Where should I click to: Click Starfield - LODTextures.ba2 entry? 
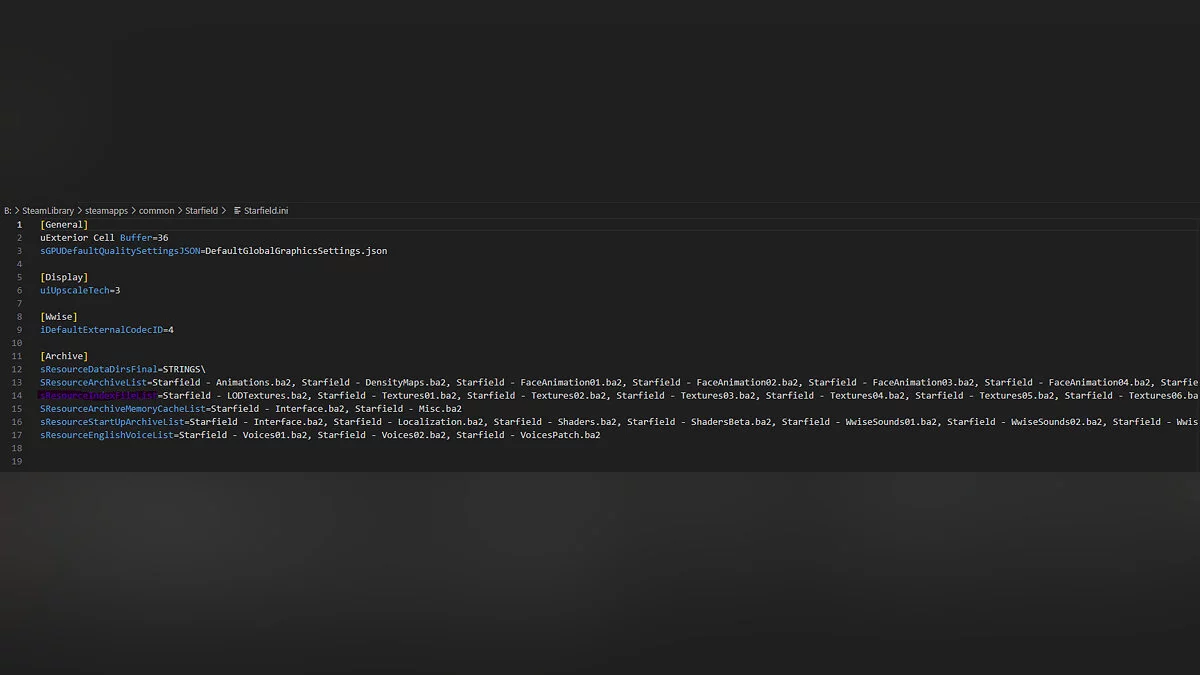236,396
